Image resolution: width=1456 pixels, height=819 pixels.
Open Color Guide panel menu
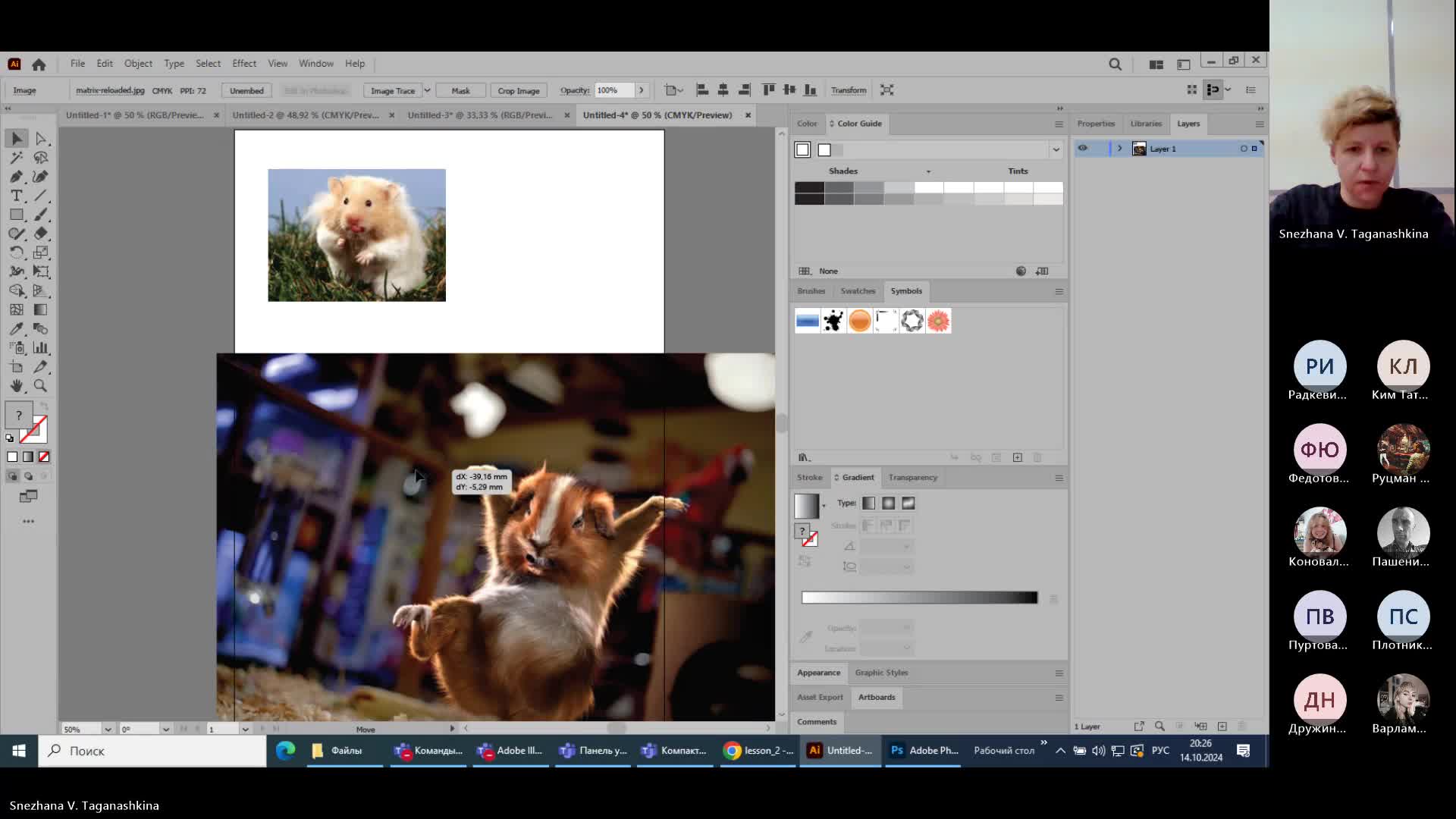1059,124
